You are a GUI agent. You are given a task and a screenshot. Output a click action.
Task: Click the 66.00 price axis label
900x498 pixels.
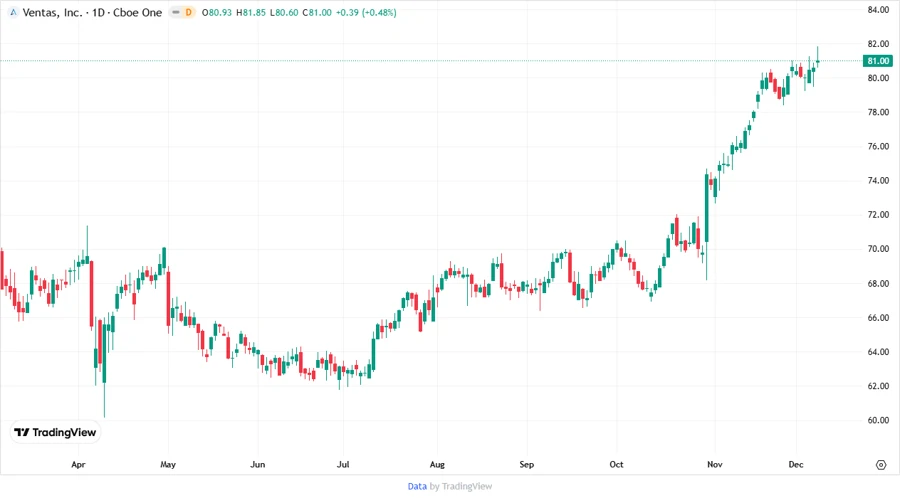[x=878, y=318]
